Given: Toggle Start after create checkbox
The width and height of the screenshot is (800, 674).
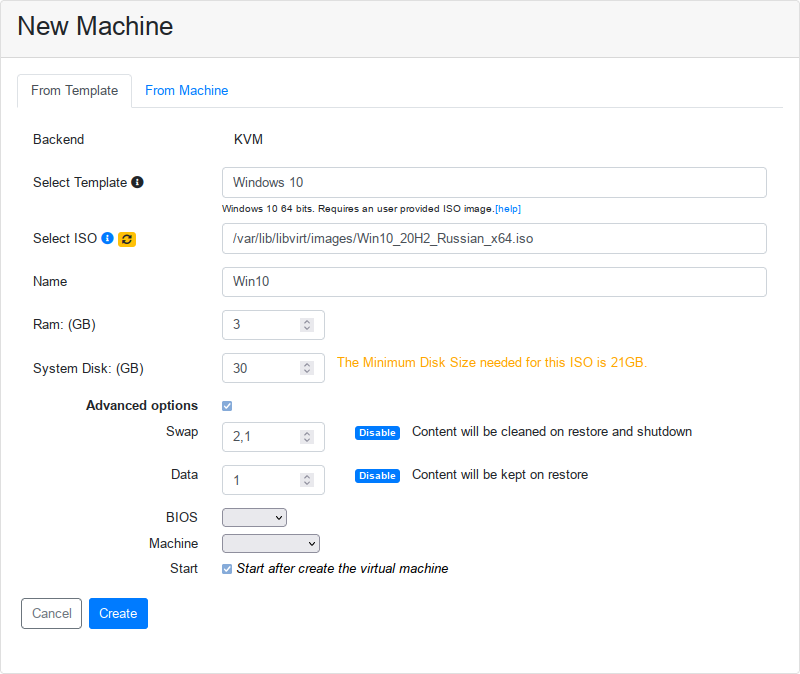Looking at the screenshot, I should 227,569.
